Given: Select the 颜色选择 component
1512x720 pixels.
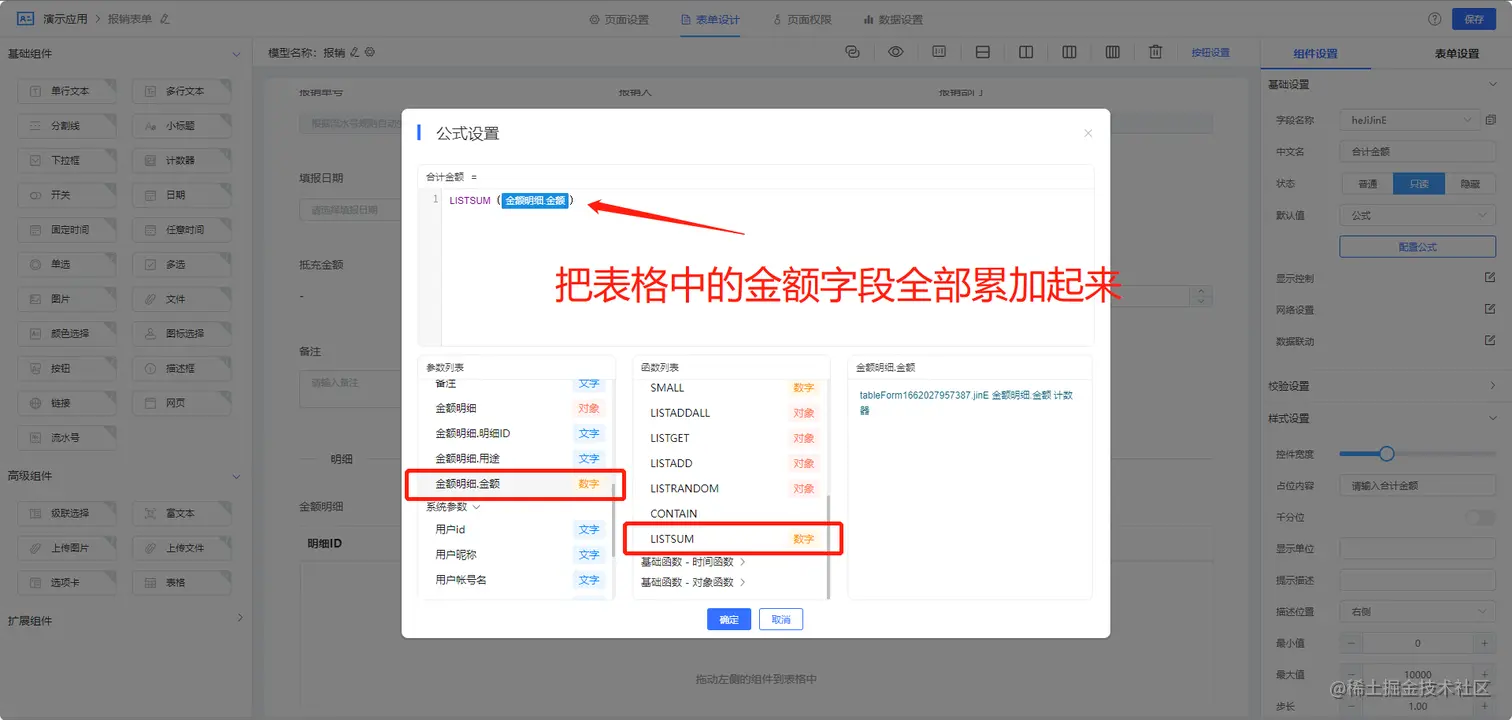Looking at the screenshot, I should (67, 334).
